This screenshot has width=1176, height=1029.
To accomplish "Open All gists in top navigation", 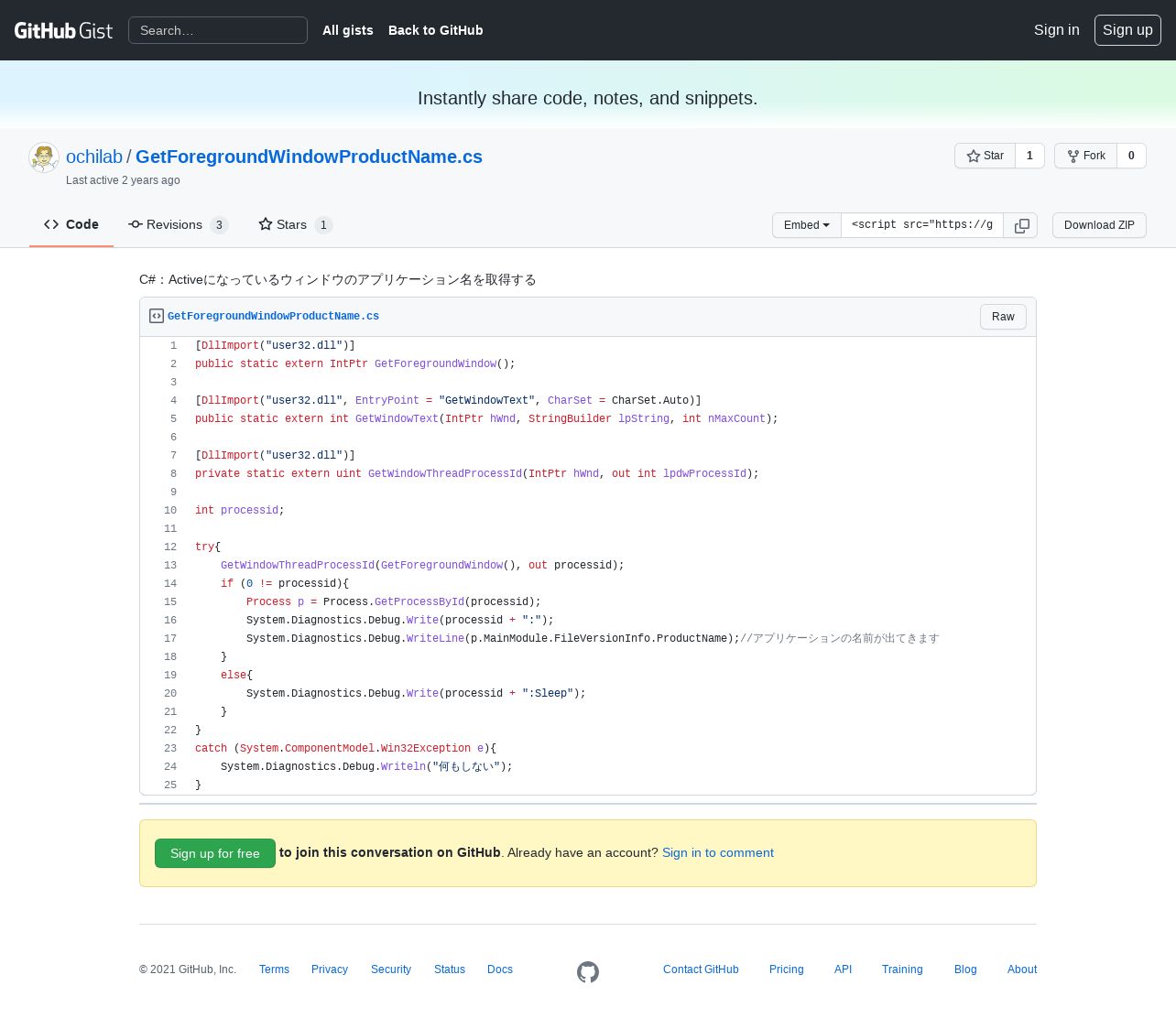I will click(348, 30).
